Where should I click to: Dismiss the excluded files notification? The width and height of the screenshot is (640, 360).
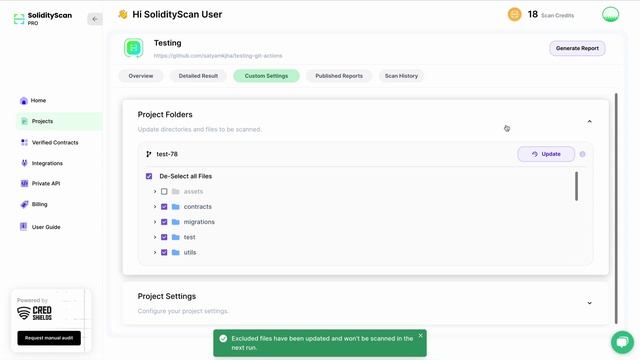tap(420, 336)
